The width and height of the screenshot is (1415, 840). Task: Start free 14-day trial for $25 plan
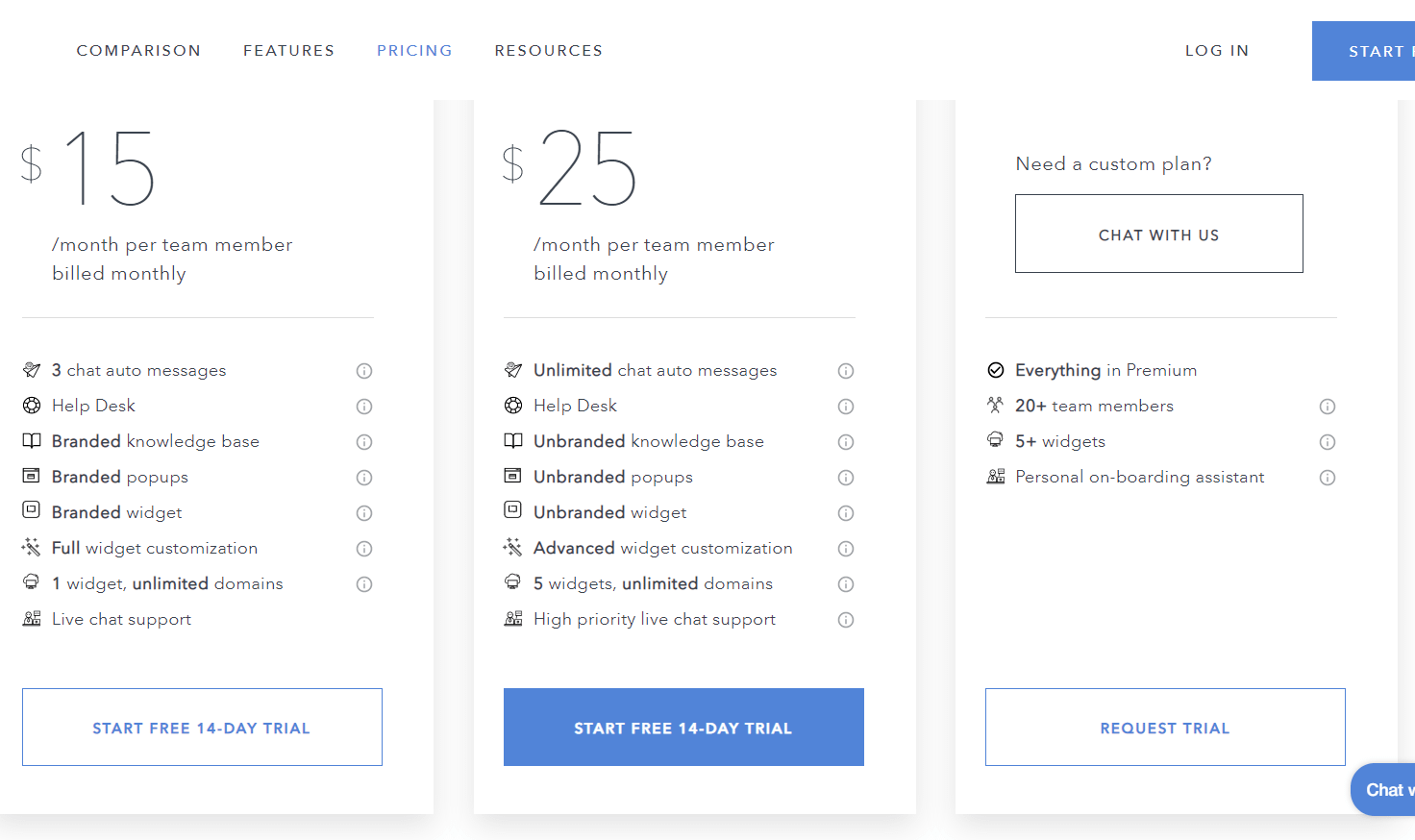(683, 728)
